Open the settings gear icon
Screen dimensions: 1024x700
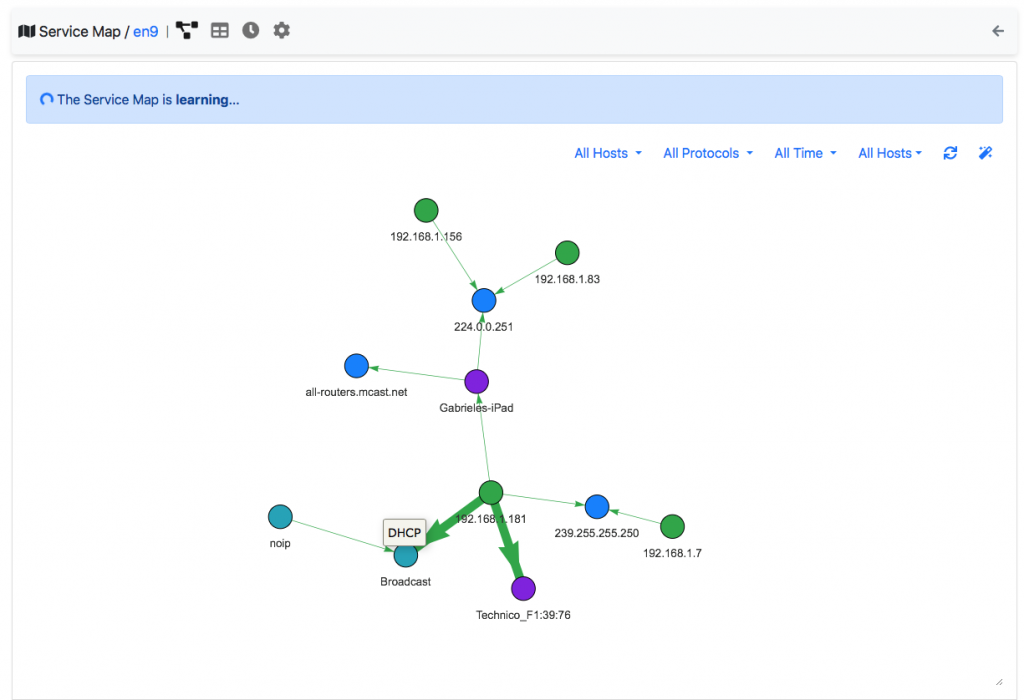pos(281,30)
